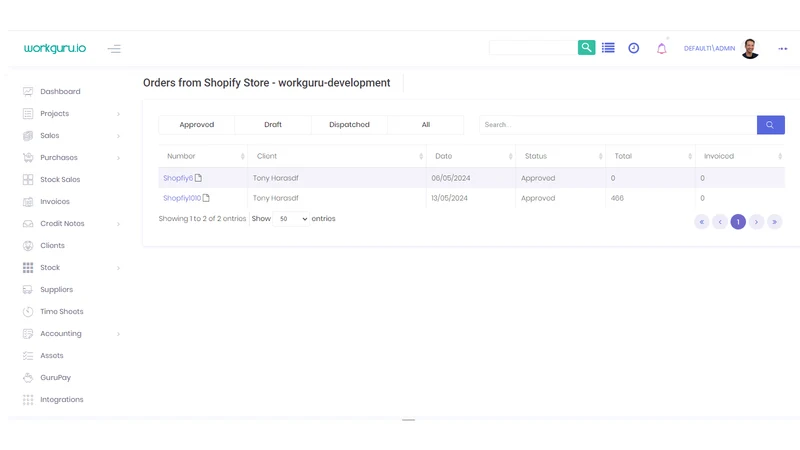The height and width of the screenshot is (450, 800).
Task: Open Suppliers in the sidebar
Action: tap(57, 289)
